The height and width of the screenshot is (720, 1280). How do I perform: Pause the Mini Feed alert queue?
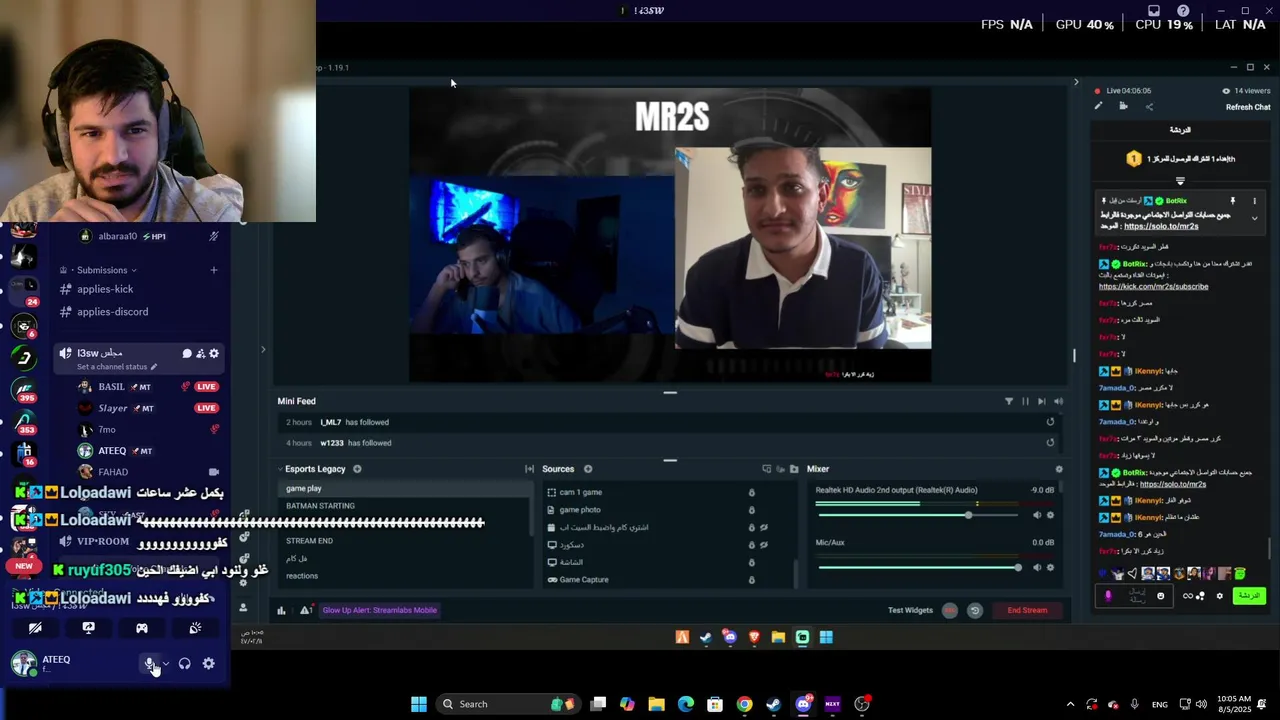pyautogui.click(x=1025, y=401)
